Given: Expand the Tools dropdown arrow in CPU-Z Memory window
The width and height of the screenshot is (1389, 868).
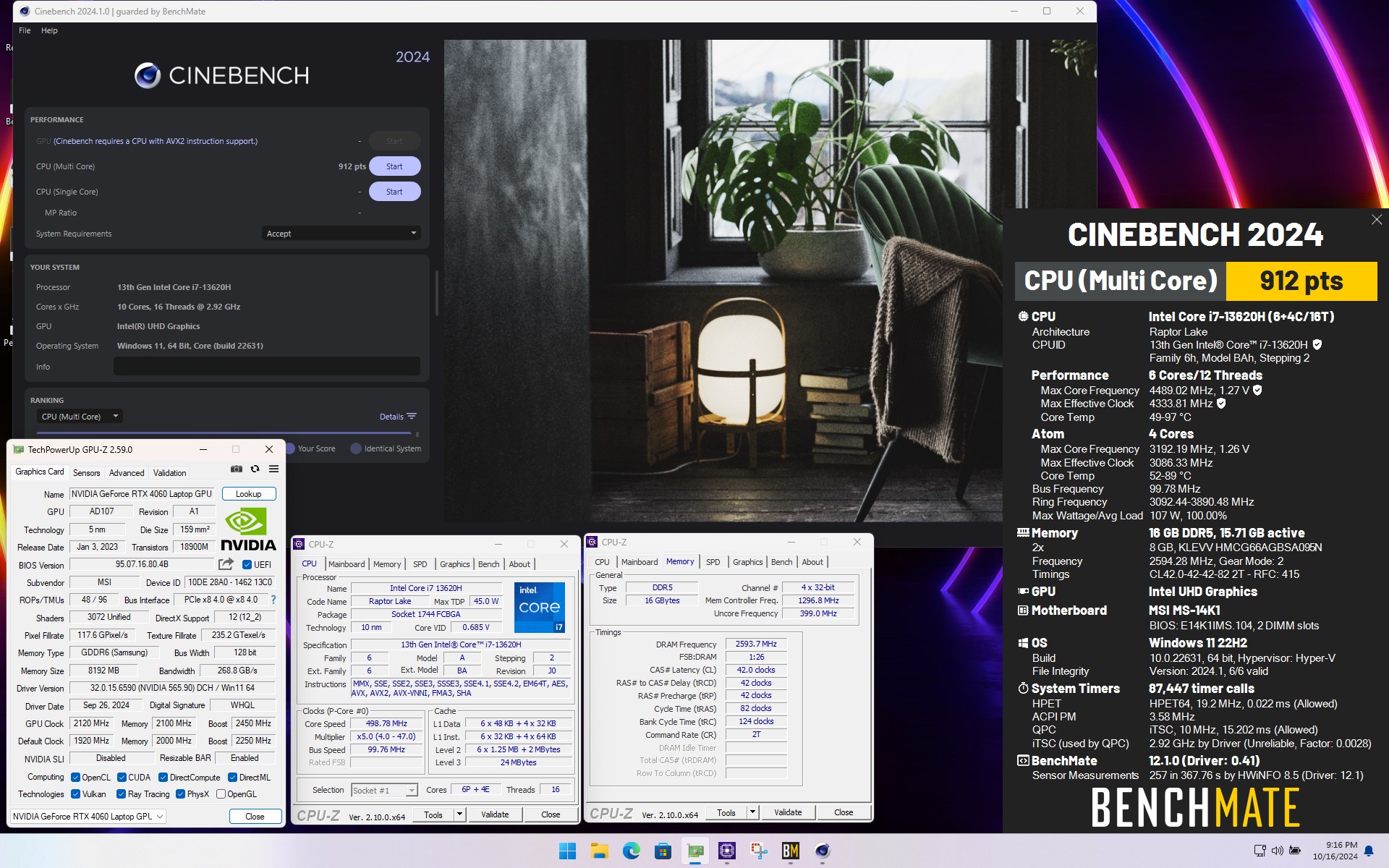Looking at the screenshot, I should coord(752,812).
